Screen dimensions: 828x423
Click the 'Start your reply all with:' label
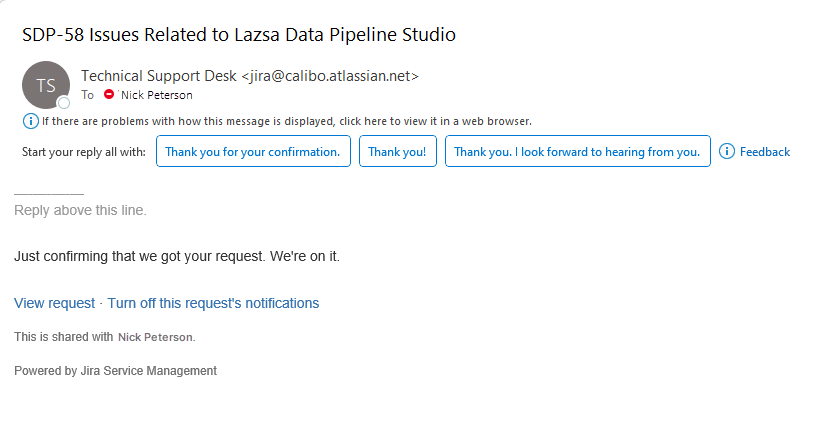[x=83, y=152]
